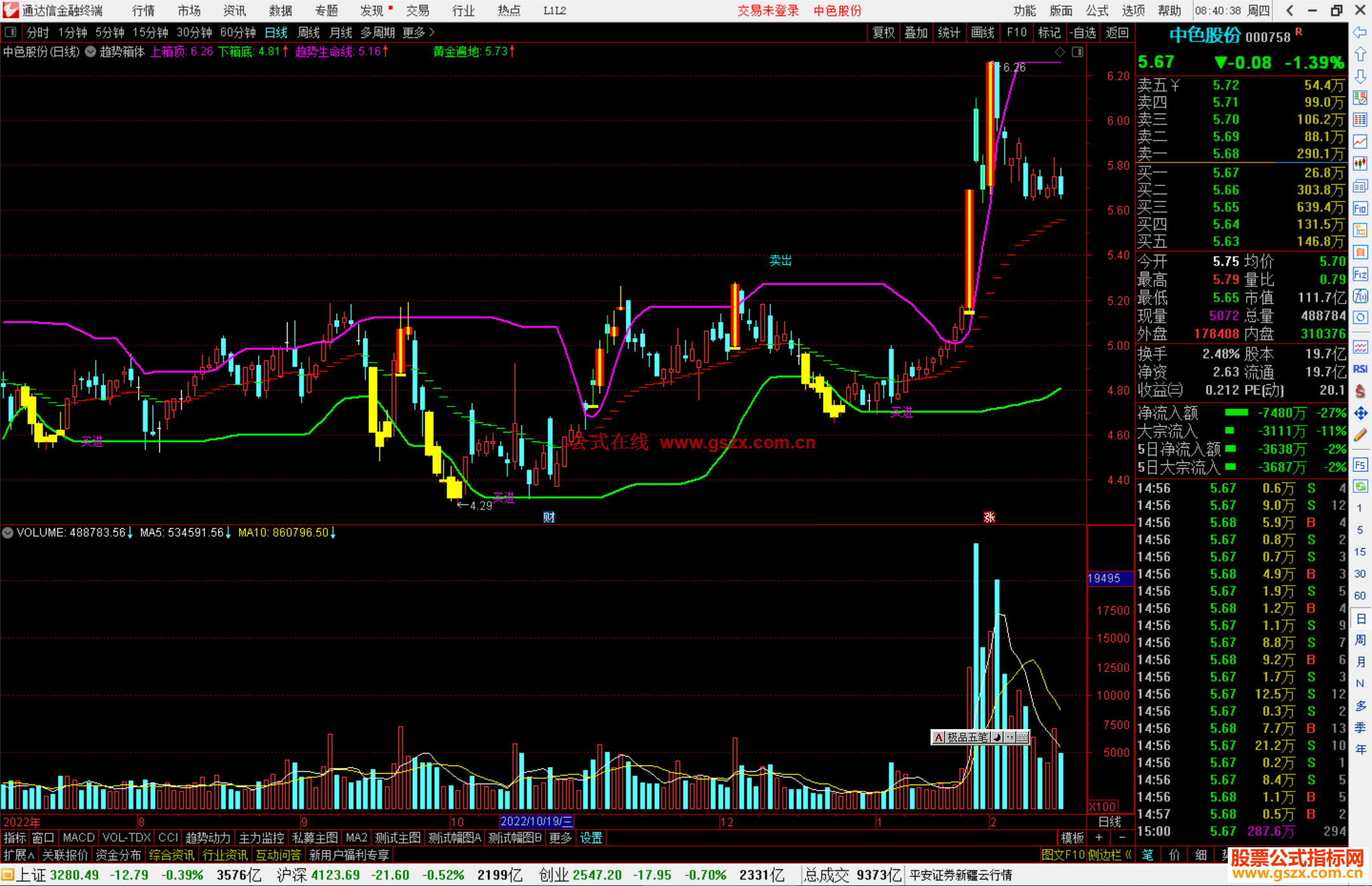1372x886 pixels.
Task: Open the 模板 template dropdown
Action: pos(1073,838)
